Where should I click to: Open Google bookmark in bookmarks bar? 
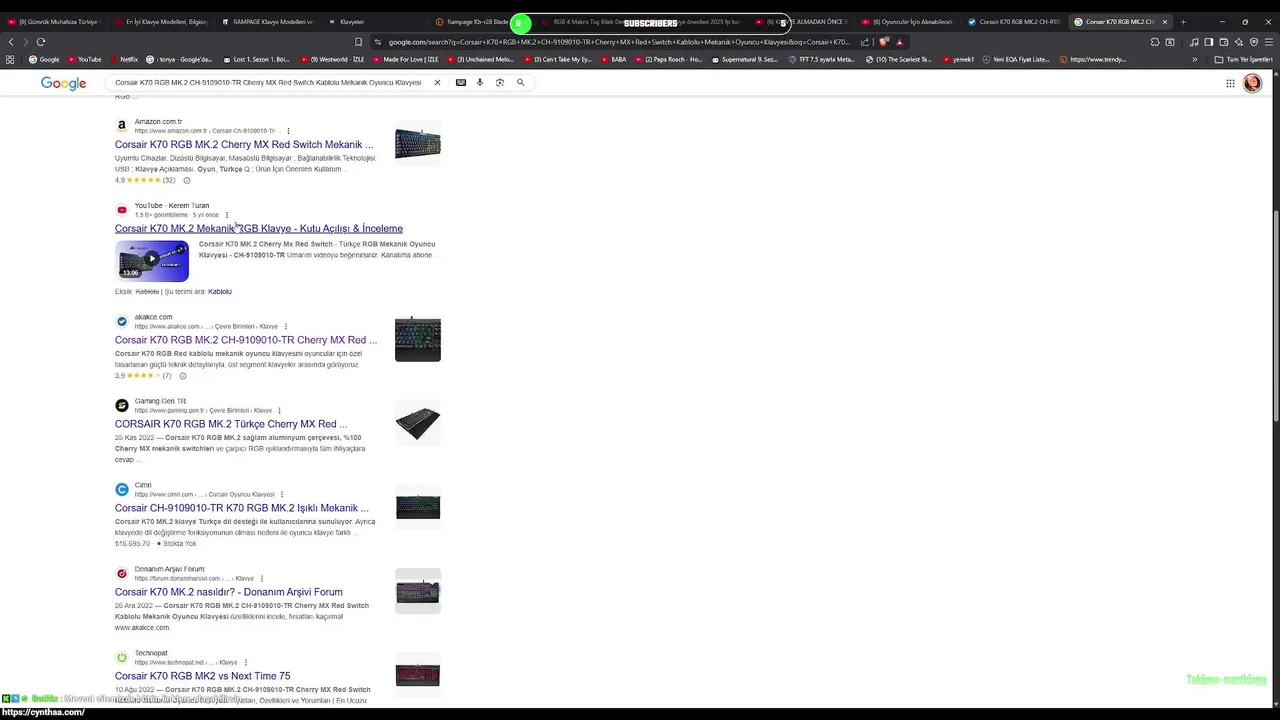44,59
